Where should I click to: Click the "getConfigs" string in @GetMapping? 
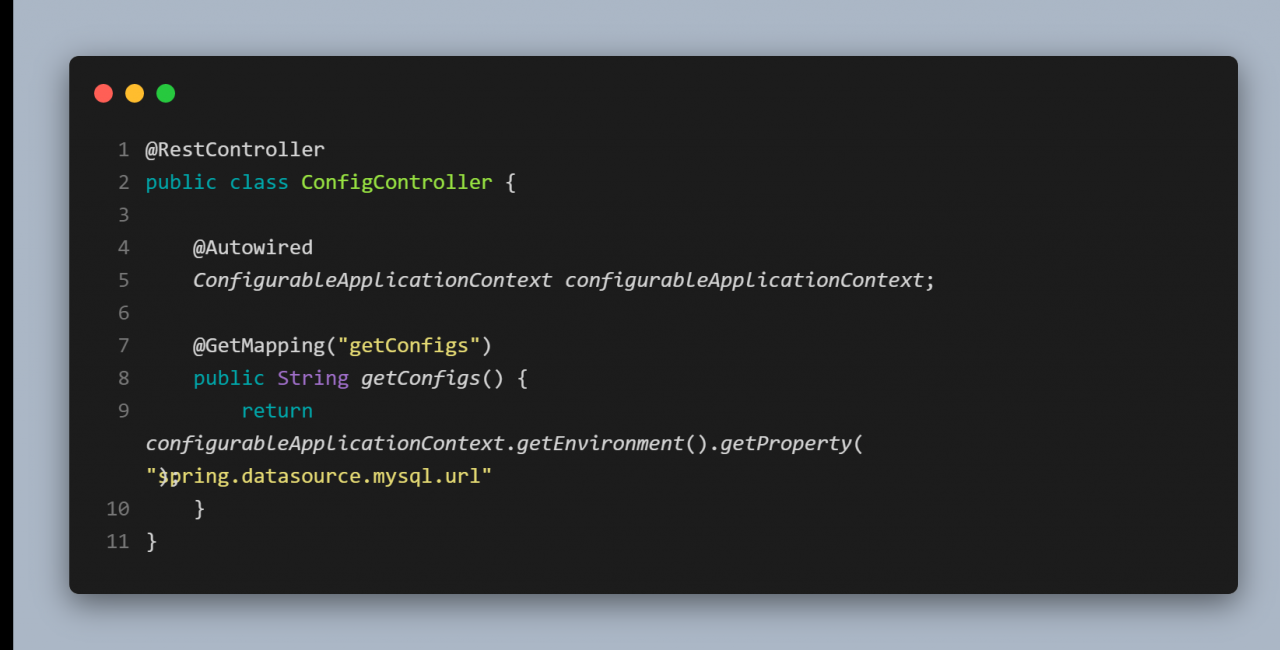point(409,345)
